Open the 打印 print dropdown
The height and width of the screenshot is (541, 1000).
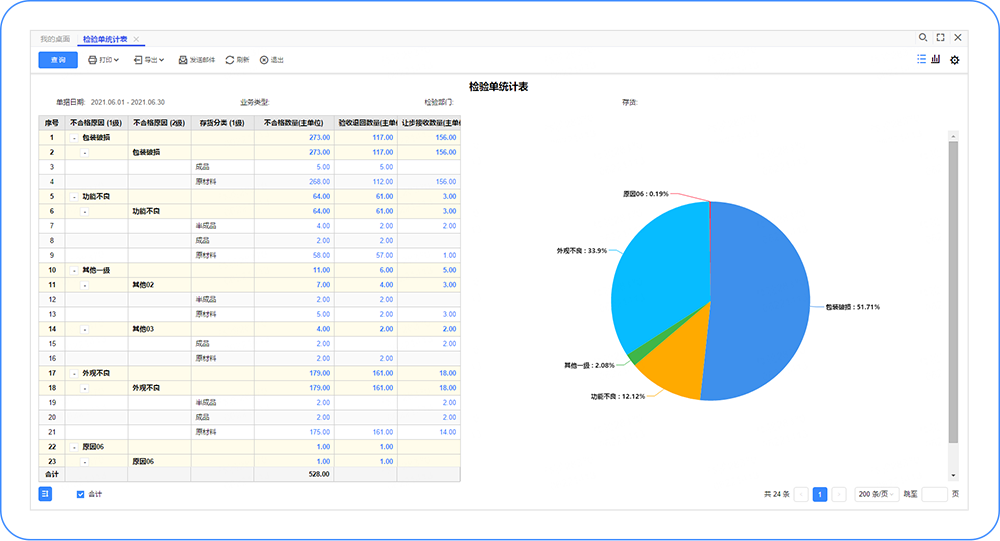click(x=109, y=60)
